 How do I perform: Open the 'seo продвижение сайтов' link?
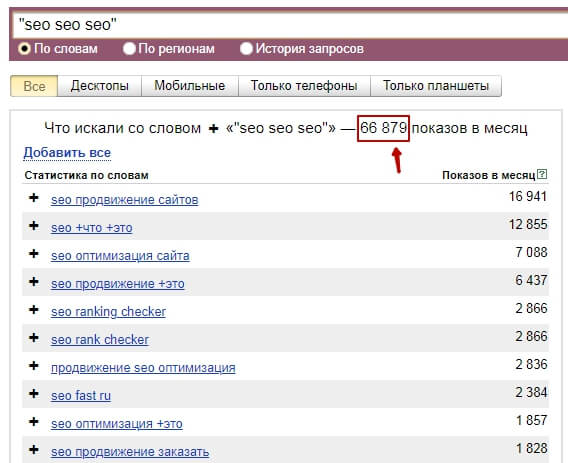(x=125, y=200)
